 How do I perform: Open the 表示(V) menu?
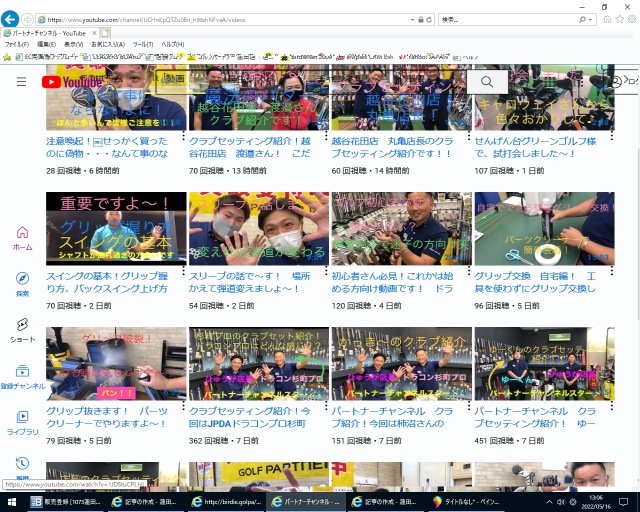73,44
